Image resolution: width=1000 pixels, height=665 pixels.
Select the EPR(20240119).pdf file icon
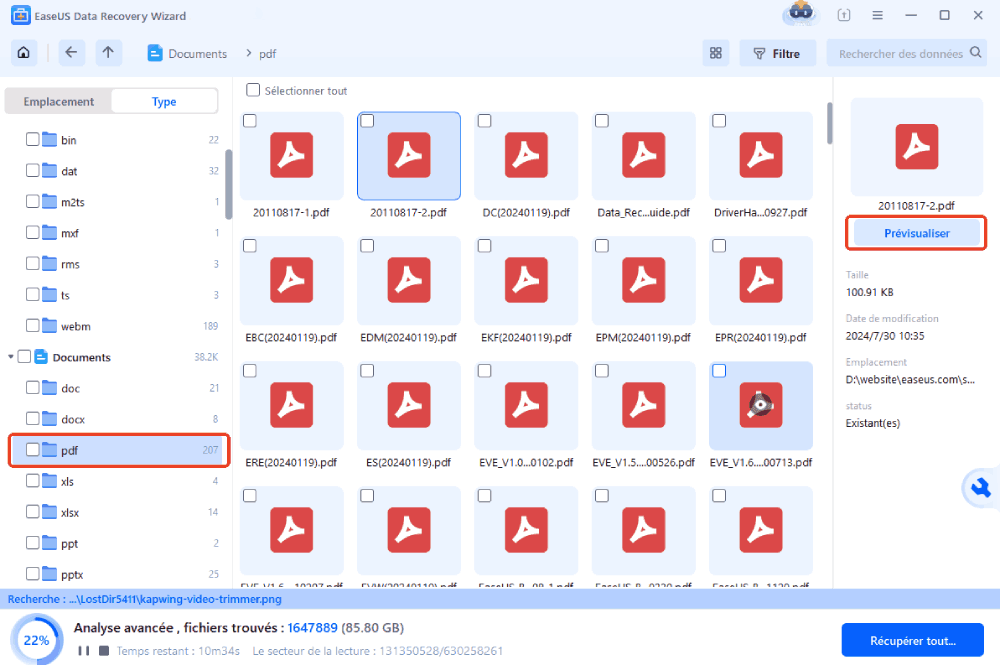pyautogui.click(x=761, y=280)
